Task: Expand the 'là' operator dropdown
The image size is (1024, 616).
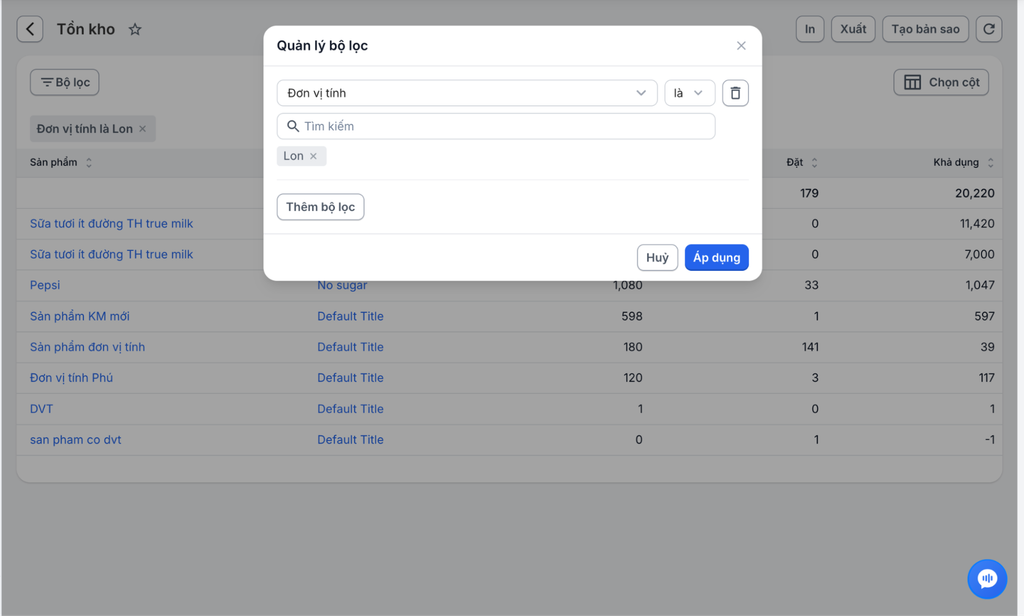Action: [689, 93]
